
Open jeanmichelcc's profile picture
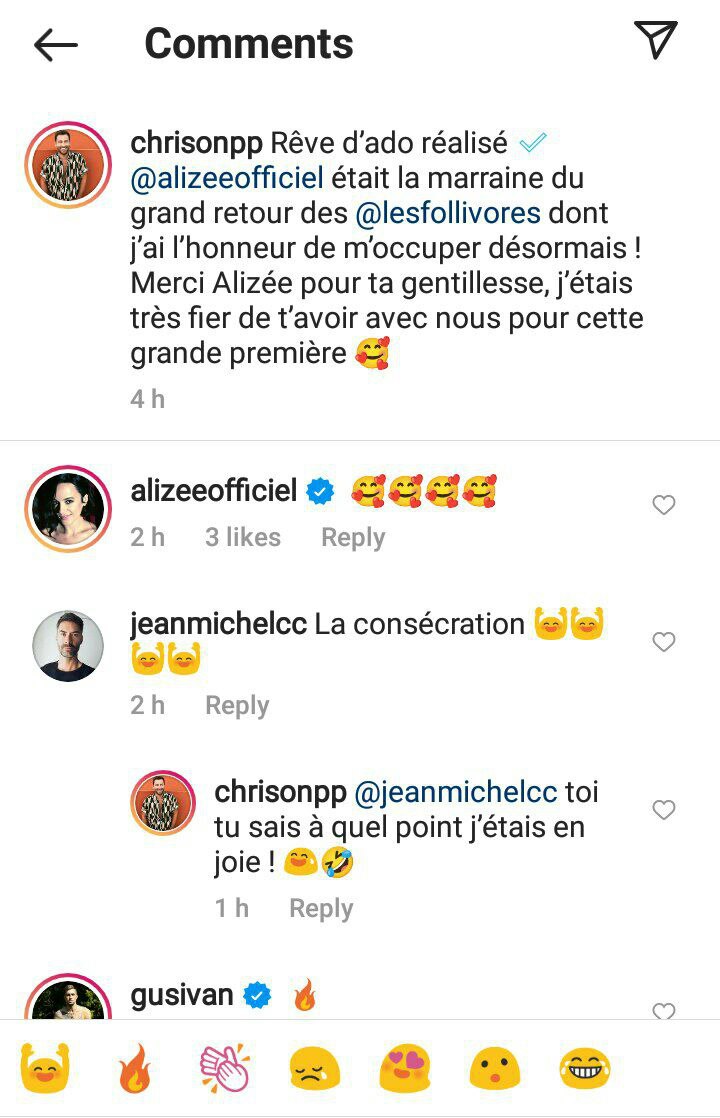[68, 646]
